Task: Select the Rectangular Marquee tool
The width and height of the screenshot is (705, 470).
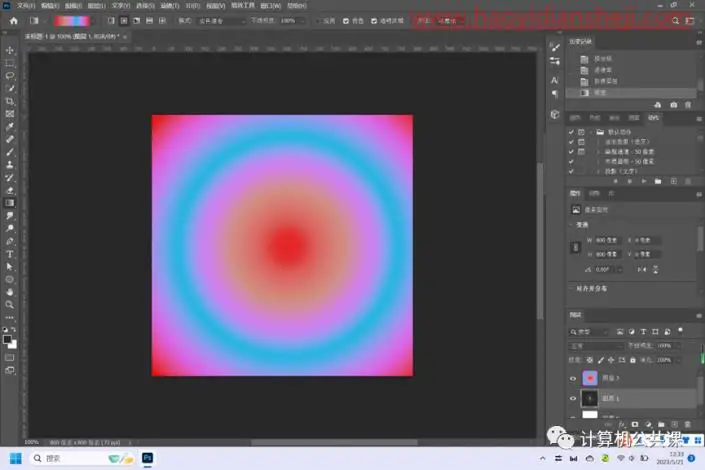Action: click(9, 63)
